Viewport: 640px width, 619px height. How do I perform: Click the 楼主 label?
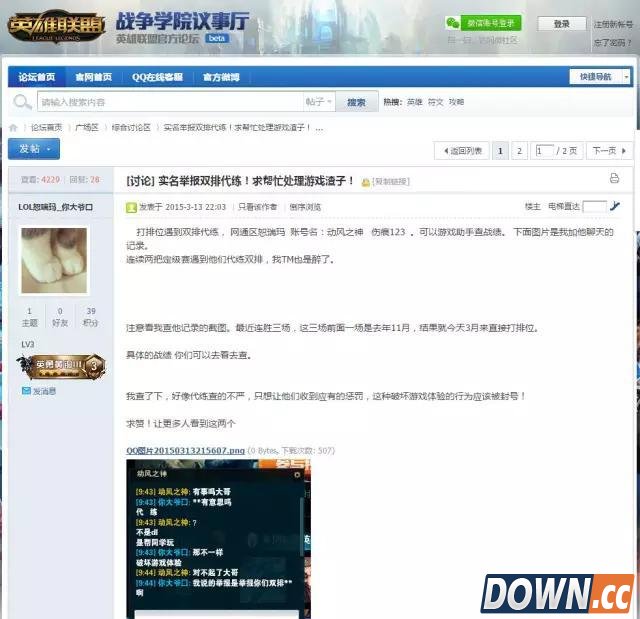pyautogui.click(x=533, y=206)
